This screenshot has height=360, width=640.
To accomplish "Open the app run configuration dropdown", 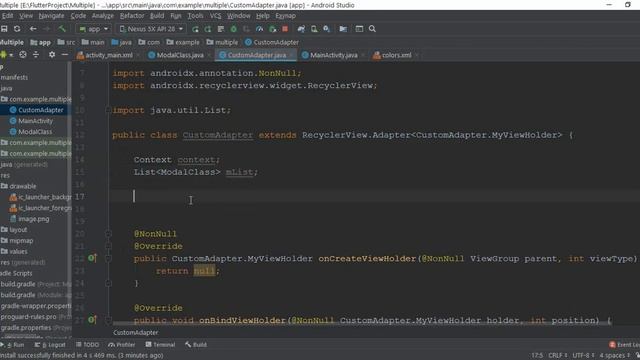I will [94, 29].
